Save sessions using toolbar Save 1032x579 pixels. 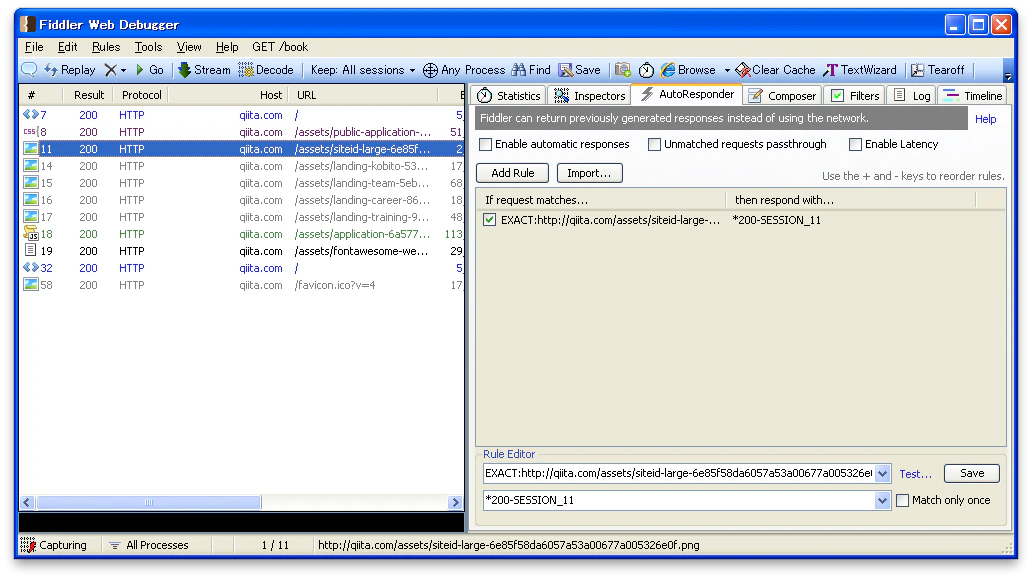pos(579,70)
